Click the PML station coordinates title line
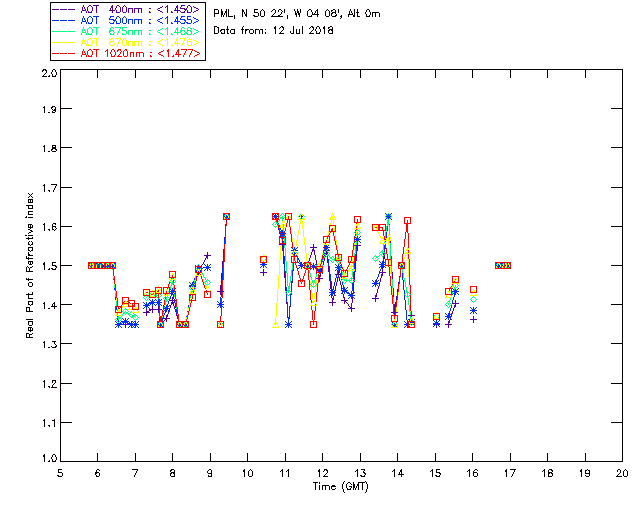 coord(297,14)
